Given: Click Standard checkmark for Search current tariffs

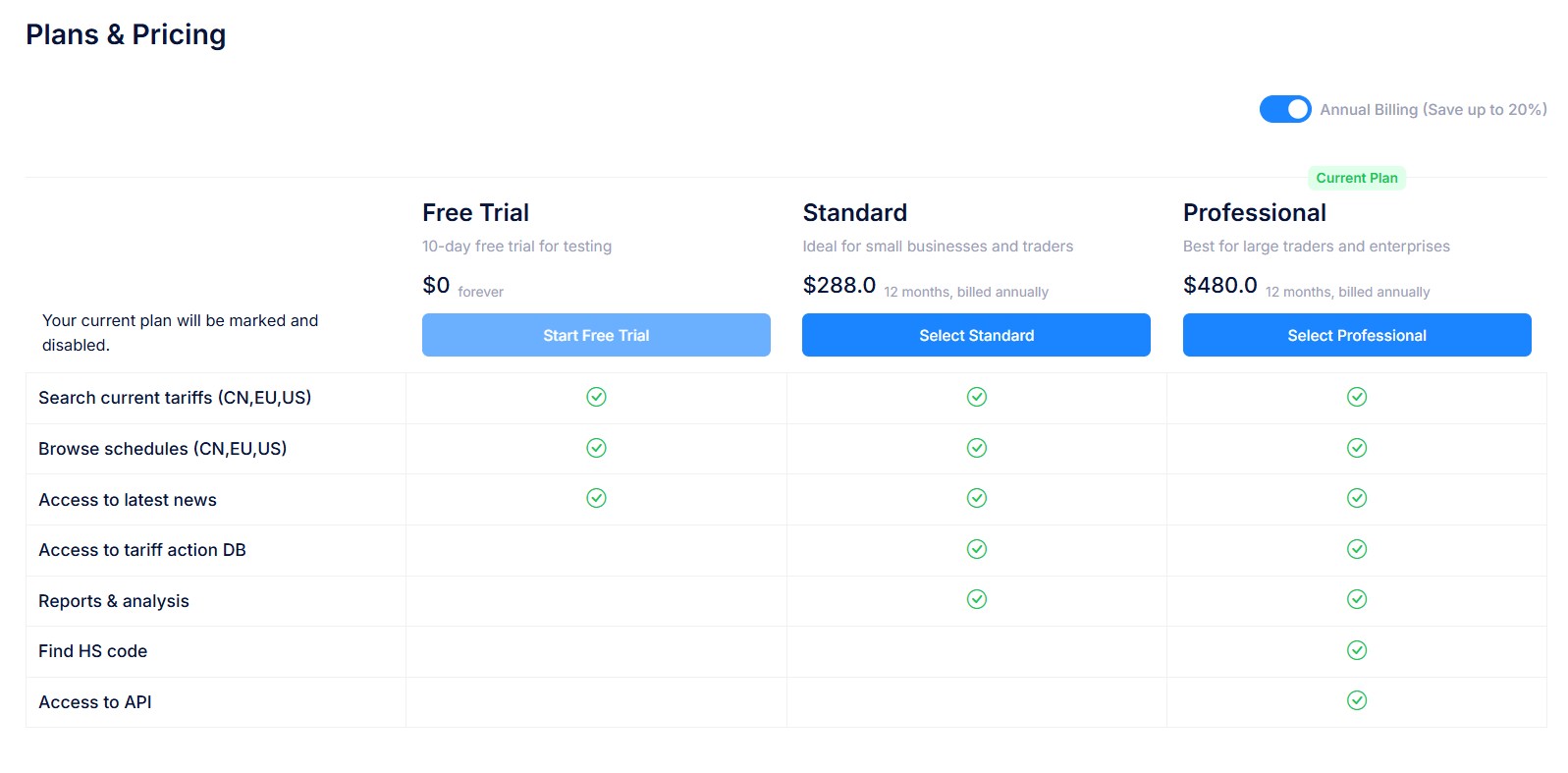Looking at the screenshot, I should point(977,397).
